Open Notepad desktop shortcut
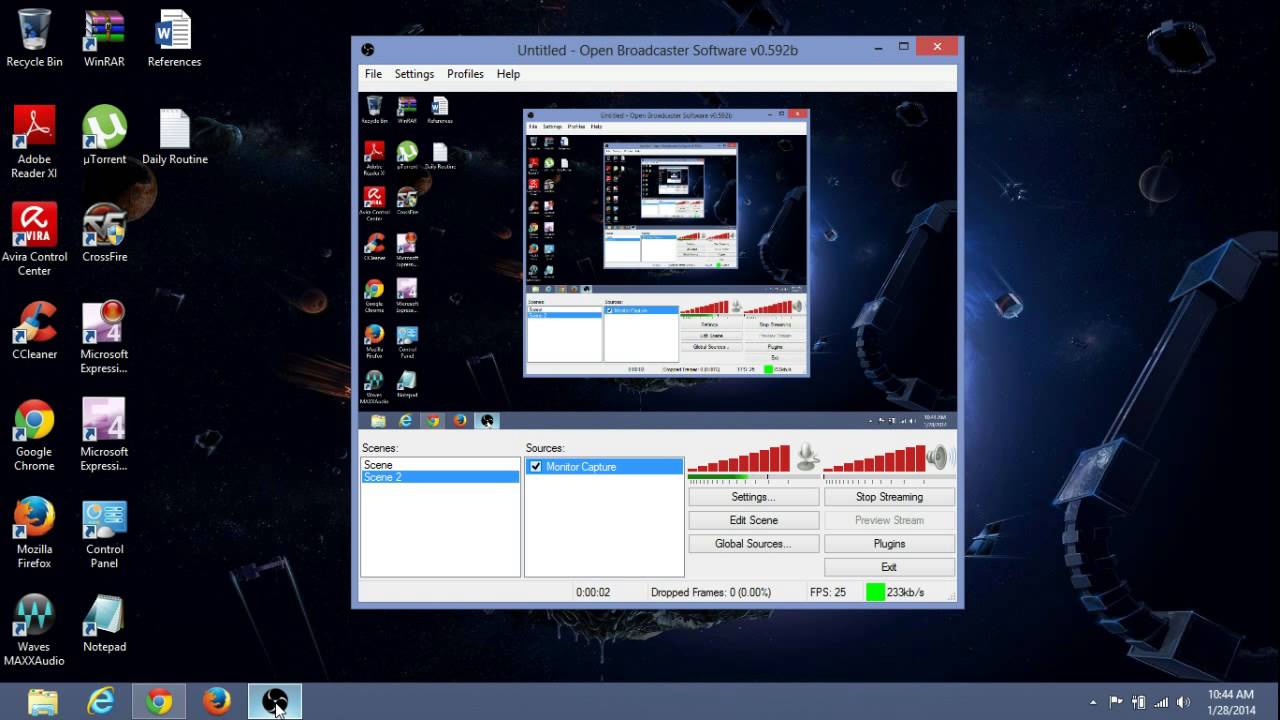Image resolution: width=1280 pixels, height=720 pixels. [104, 623]
